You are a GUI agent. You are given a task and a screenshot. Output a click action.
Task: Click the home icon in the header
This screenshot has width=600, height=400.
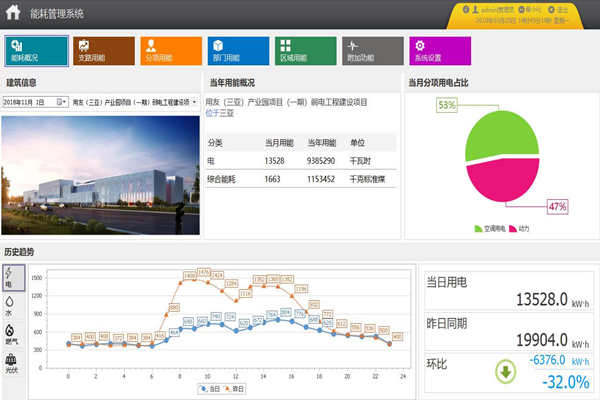click(x=13, y=12)
